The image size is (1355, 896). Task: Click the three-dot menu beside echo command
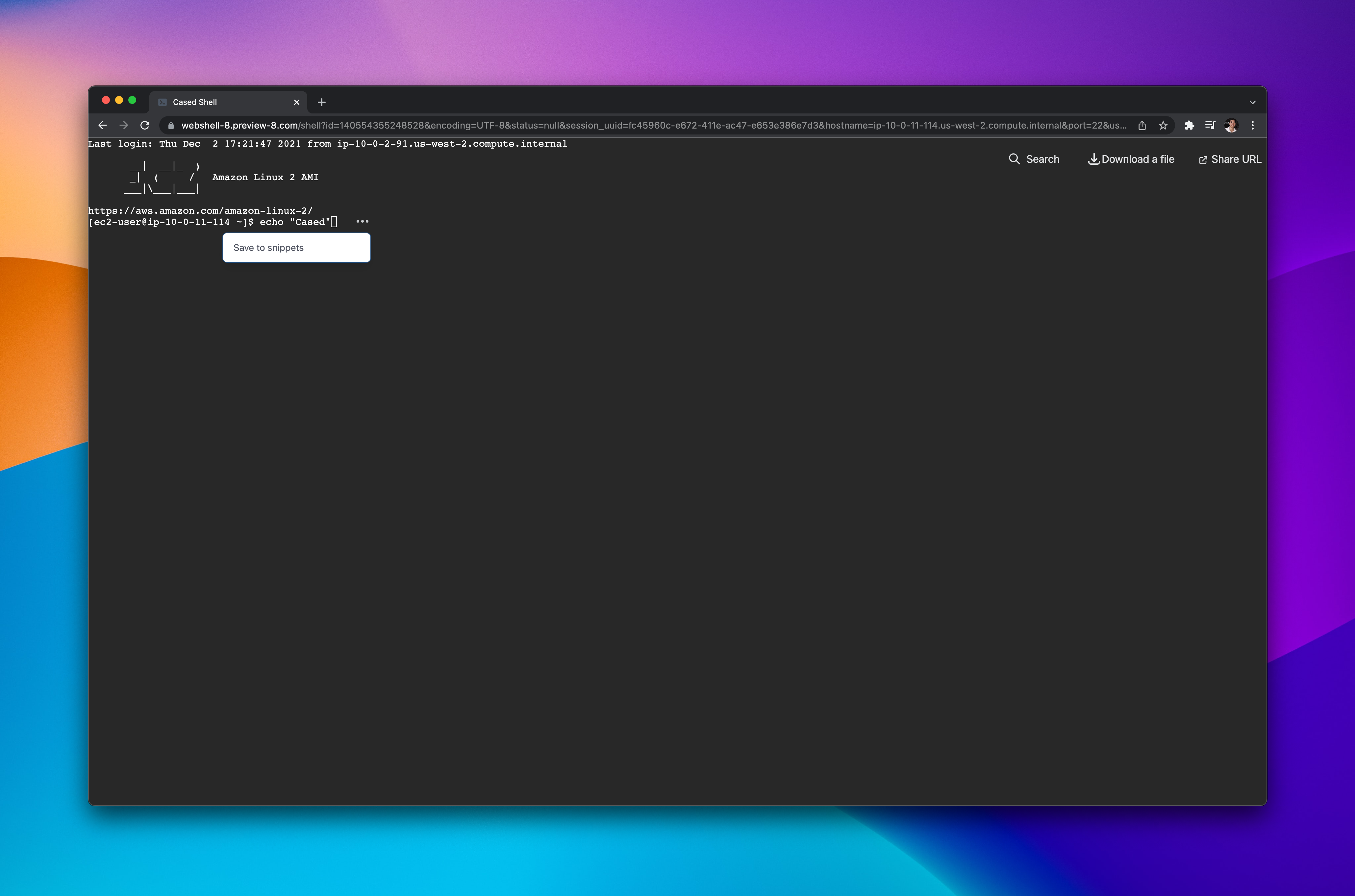pos(363,221)
